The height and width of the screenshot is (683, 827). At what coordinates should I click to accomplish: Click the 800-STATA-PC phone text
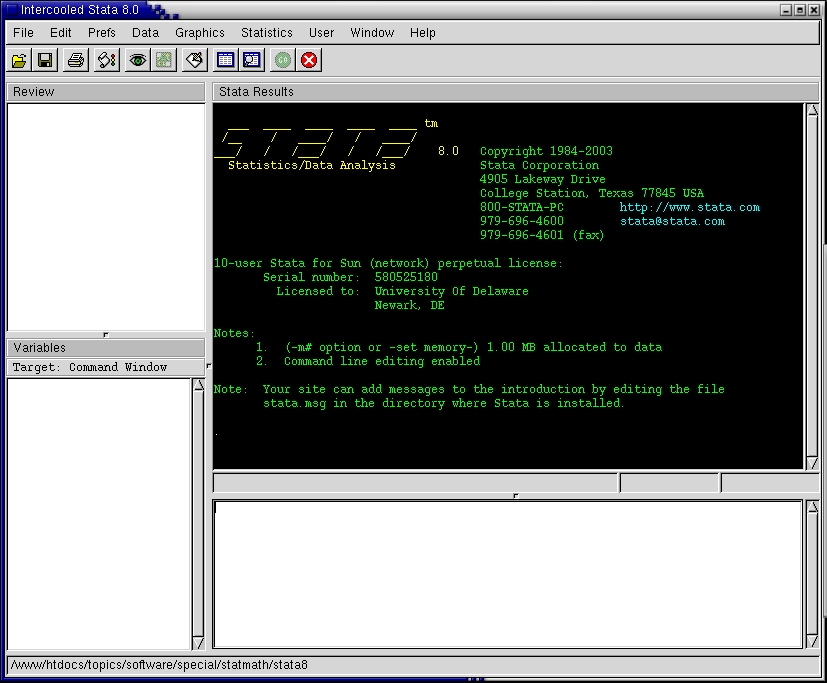coord(522,207)
